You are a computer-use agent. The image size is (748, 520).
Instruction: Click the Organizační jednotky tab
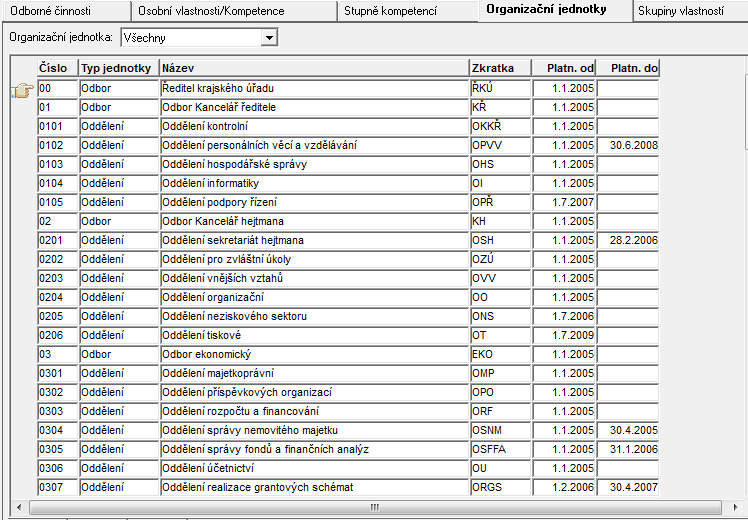pos(555,10)
